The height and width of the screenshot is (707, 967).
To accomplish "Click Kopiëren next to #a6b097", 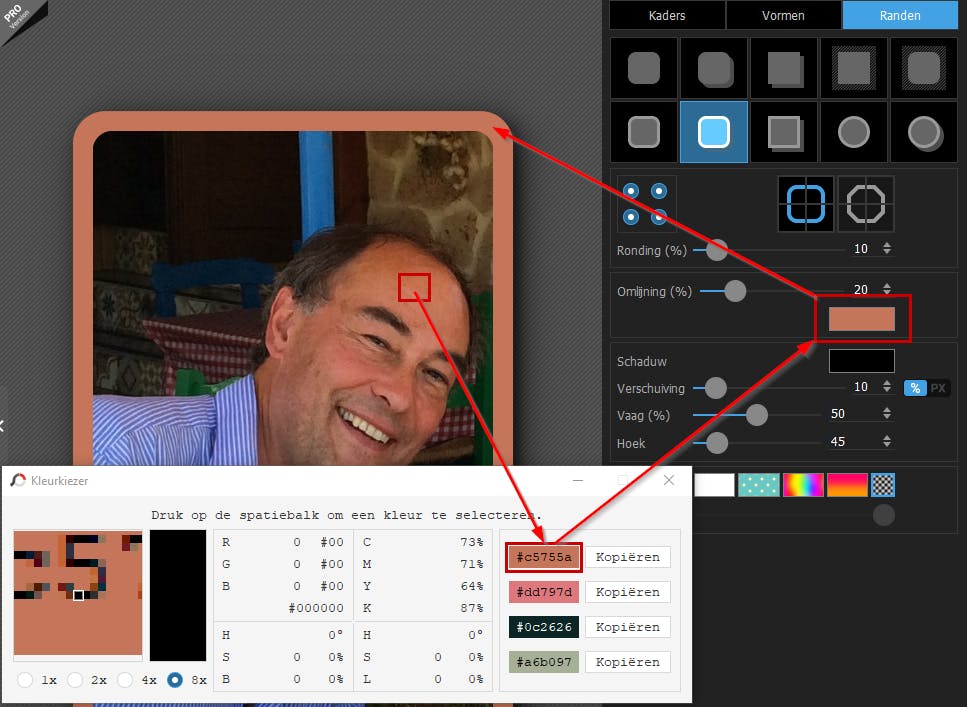I will point(627,662).
